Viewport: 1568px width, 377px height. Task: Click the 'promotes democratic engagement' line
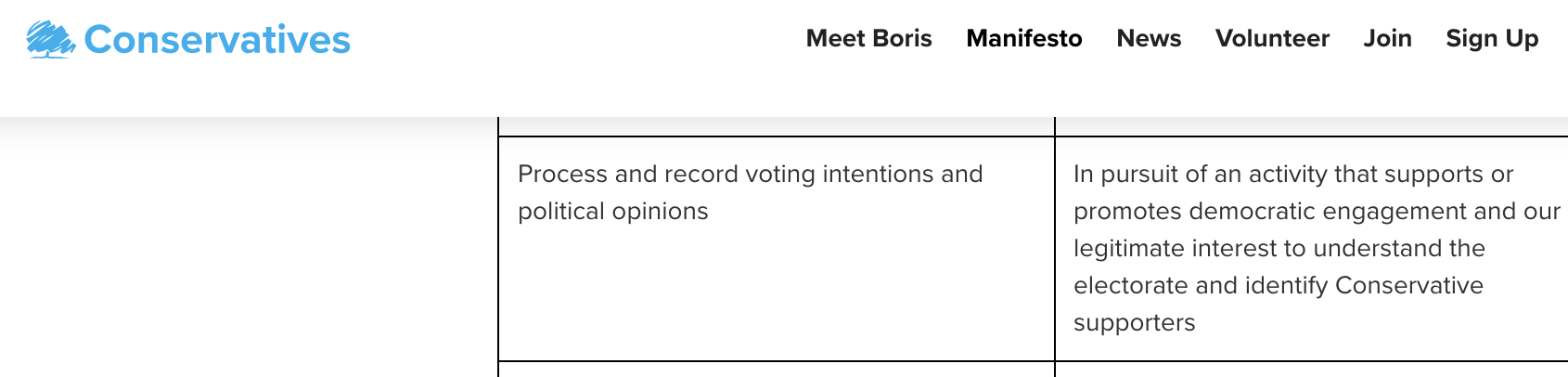pyautogui.click(x=1317, y=211)
